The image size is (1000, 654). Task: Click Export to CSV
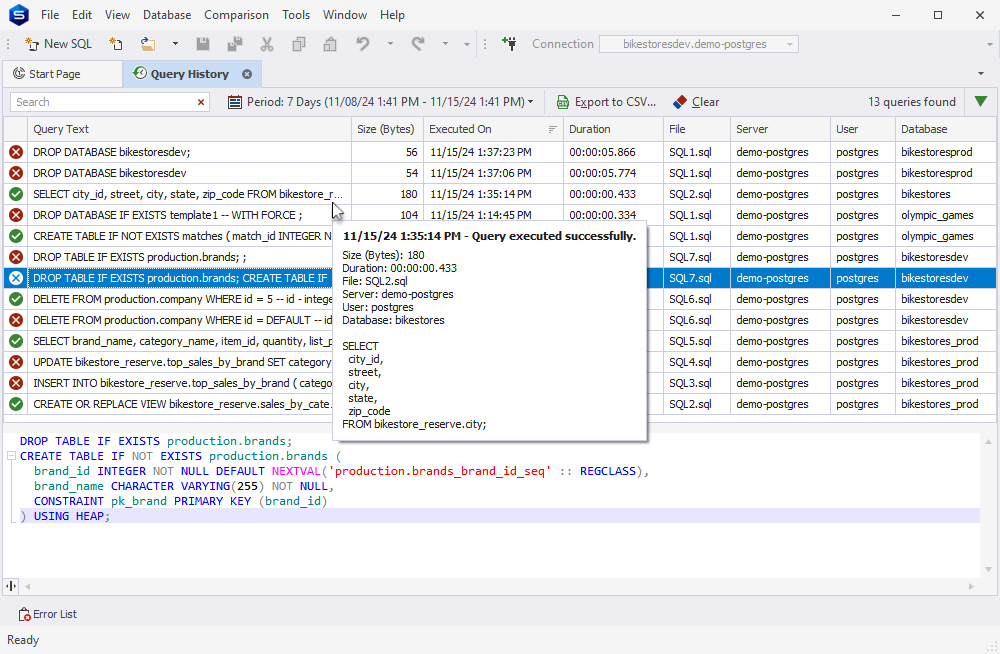(611, 101)
